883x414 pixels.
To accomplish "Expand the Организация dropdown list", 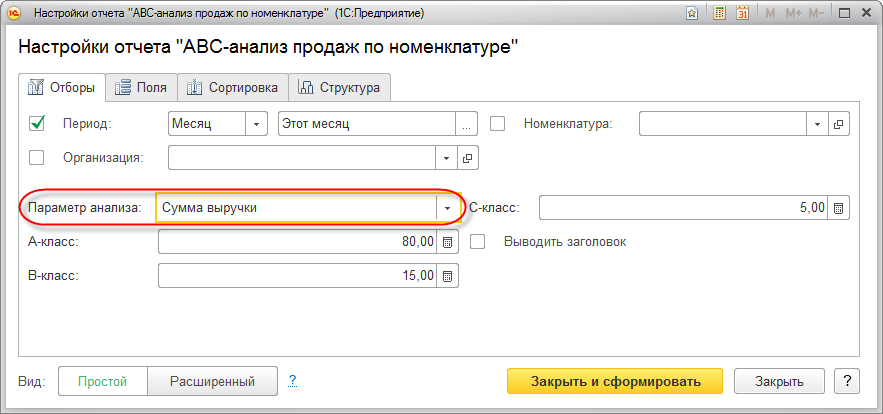I will (446, 157).
